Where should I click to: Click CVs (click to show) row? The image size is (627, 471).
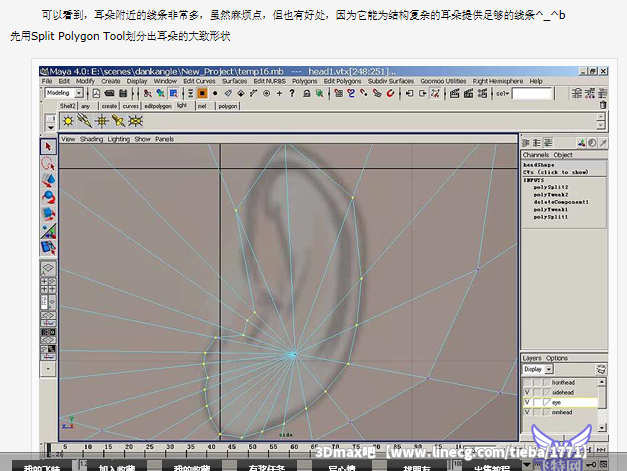coord(555,172)
